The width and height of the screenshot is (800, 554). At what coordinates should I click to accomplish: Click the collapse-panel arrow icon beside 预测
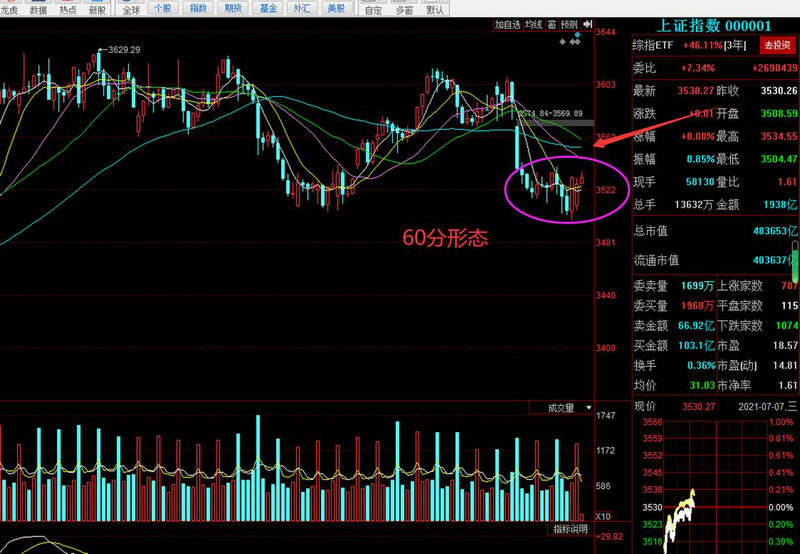pos(585,25)
